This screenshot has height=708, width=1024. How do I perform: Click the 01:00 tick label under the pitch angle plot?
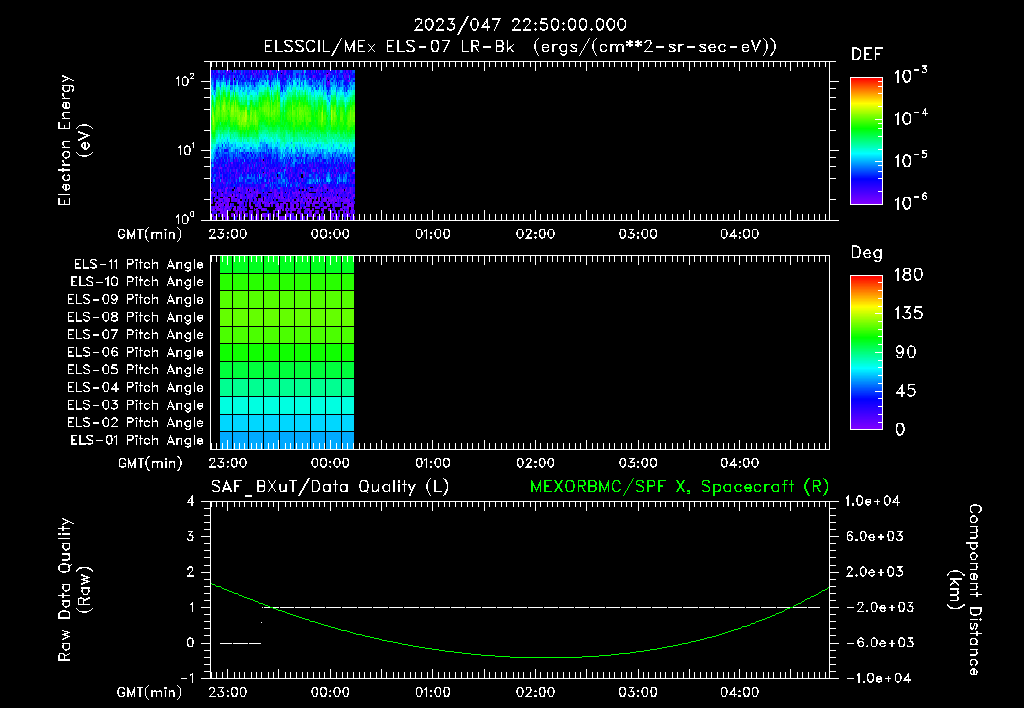coord(432,463)
